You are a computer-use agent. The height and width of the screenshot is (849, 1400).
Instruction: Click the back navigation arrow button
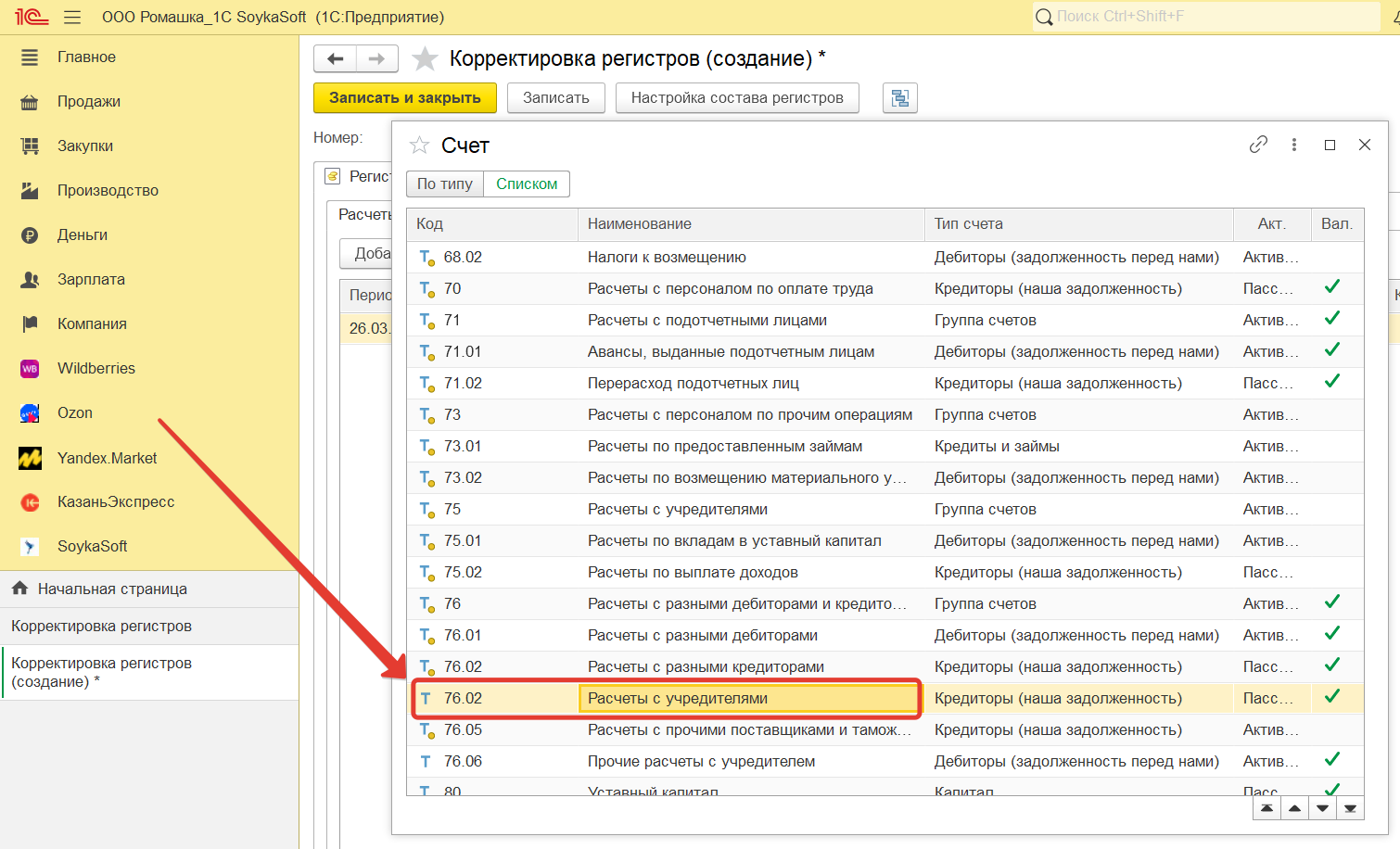[x=335, y=58]
